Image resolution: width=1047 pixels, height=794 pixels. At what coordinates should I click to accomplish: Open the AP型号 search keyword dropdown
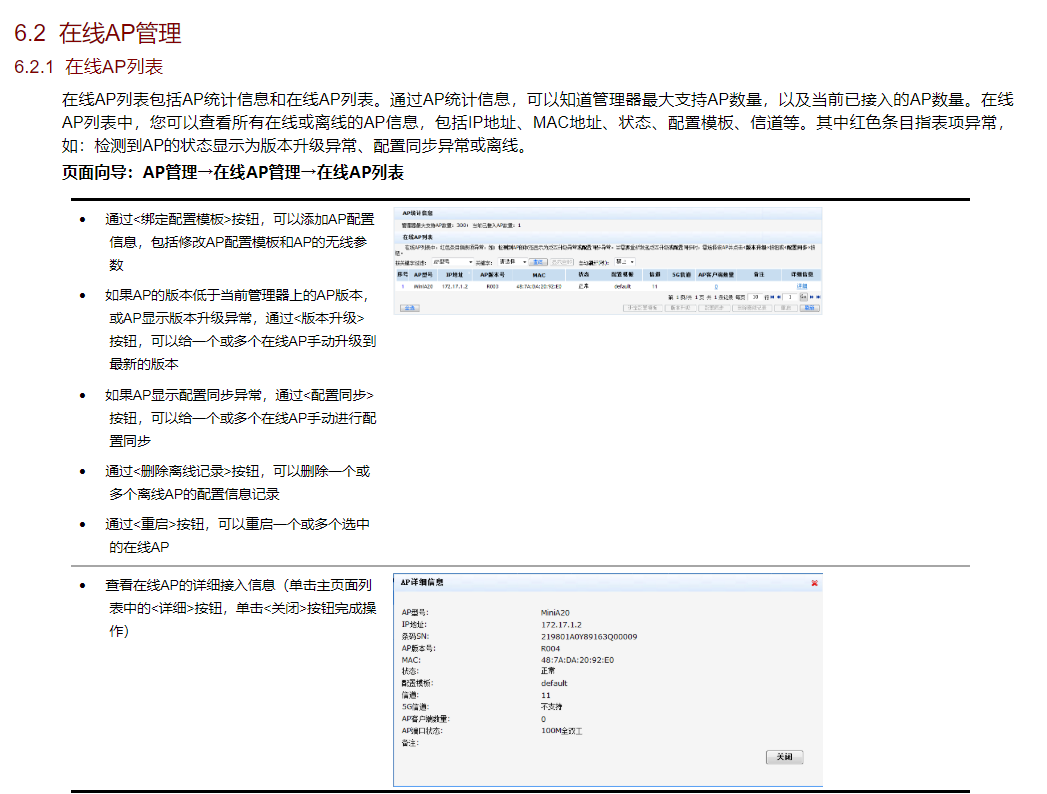(453, 262)
